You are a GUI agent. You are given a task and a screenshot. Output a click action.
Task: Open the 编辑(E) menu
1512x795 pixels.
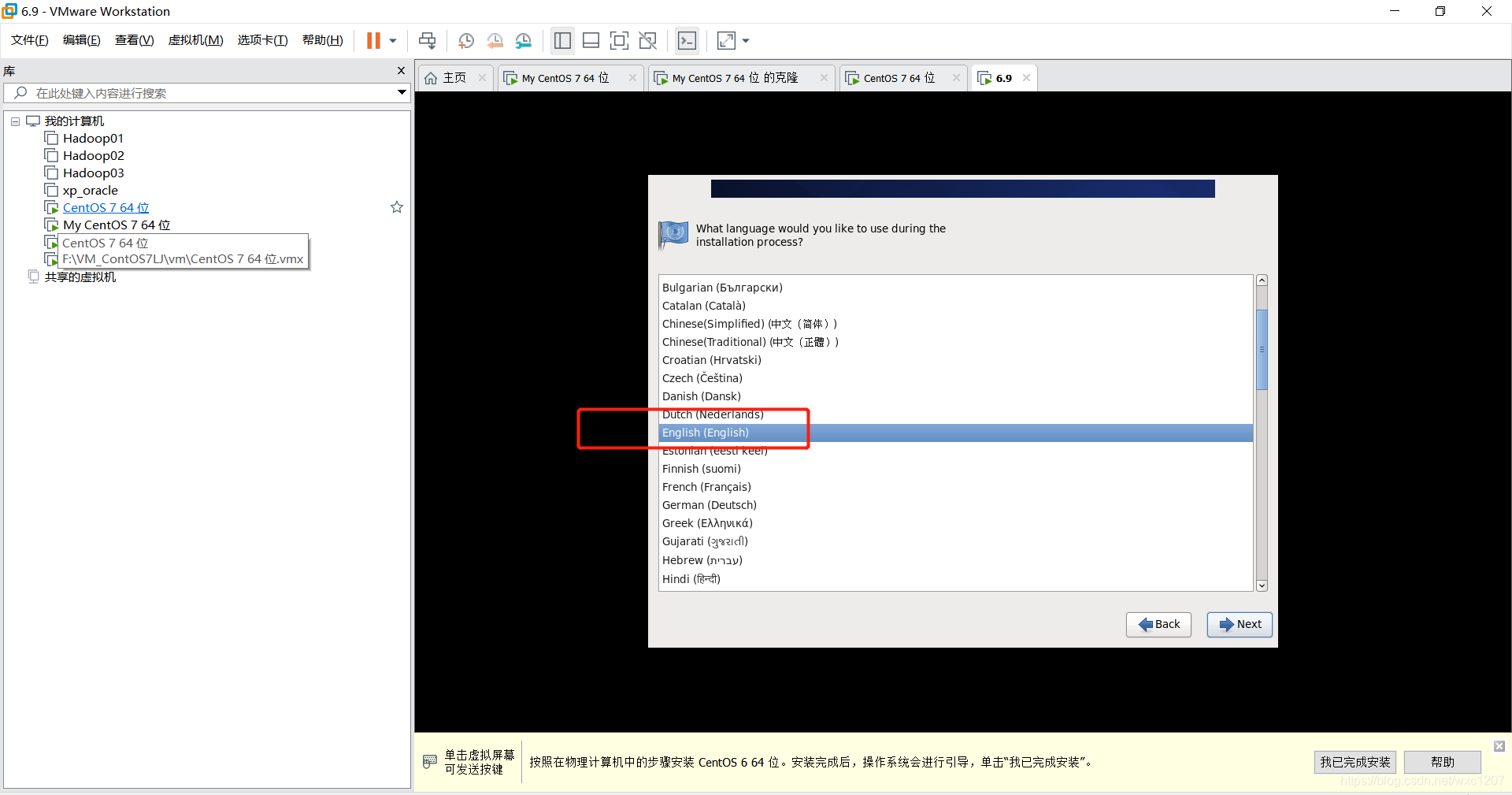tap(82, 40)
